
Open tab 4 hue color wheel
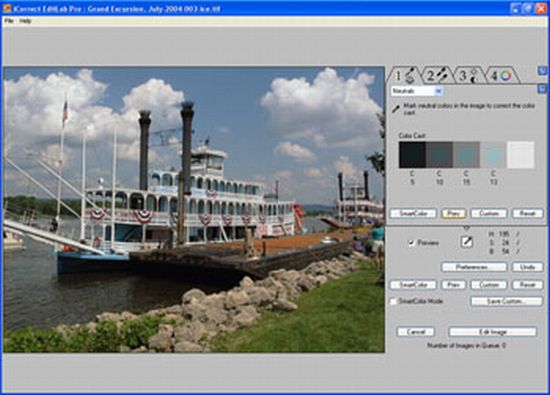point(502,75)
